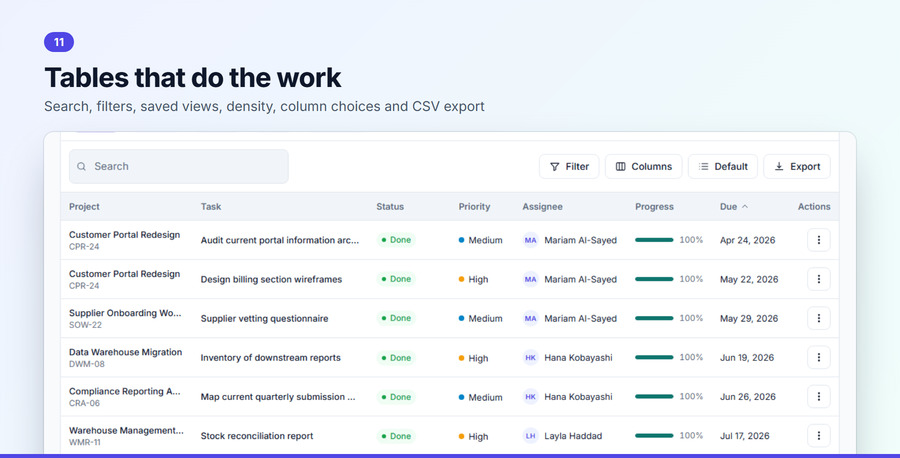Click the due date May 22, 2026

pos(749,280)
